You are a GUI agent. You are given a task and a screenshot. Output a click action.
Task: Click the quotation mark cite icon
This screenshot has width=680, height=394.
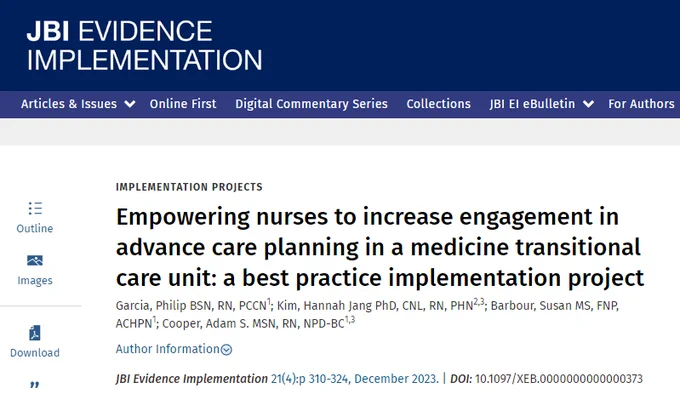point(35,384)
